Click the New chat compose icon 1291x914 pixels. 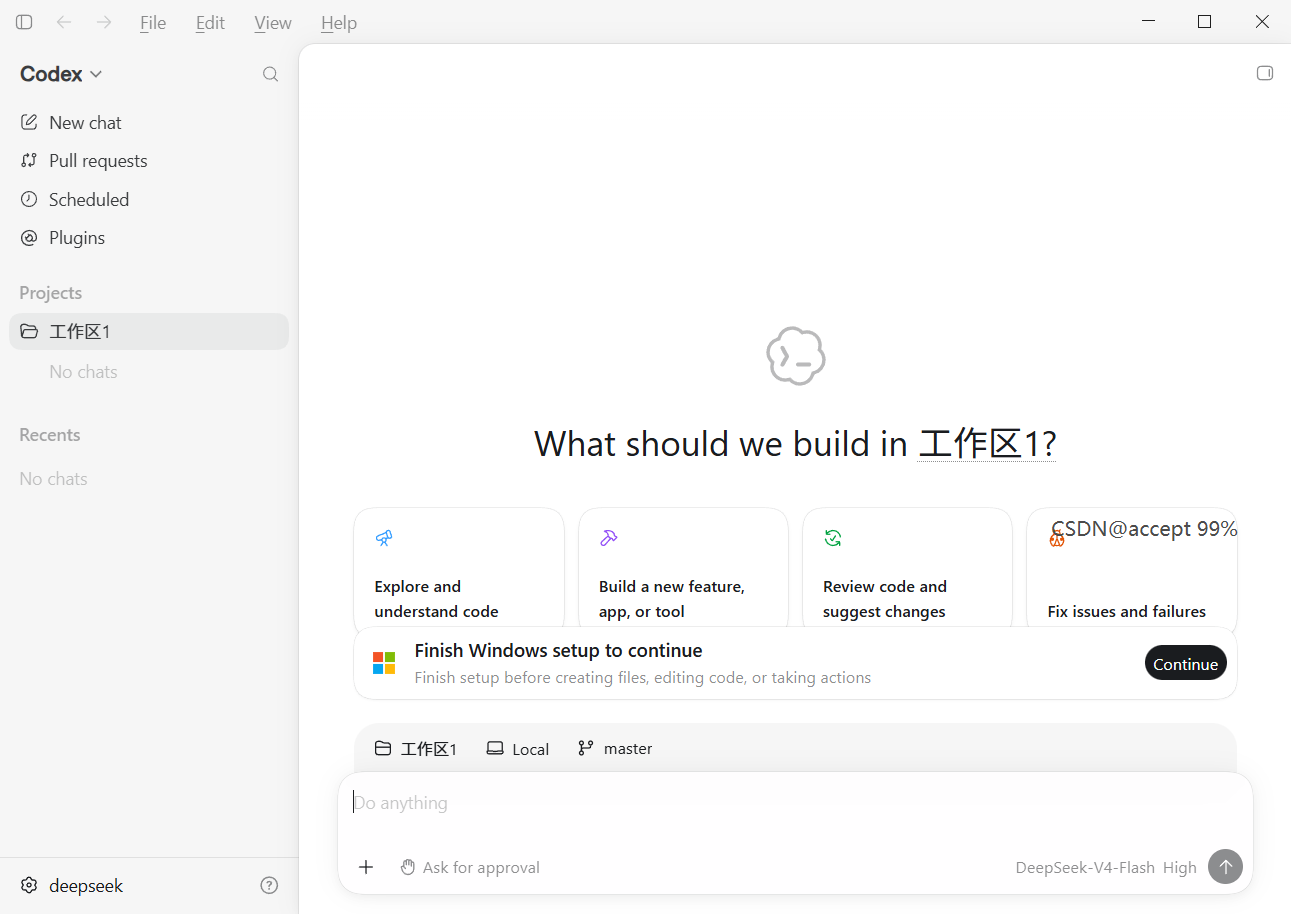click(29, 122)
